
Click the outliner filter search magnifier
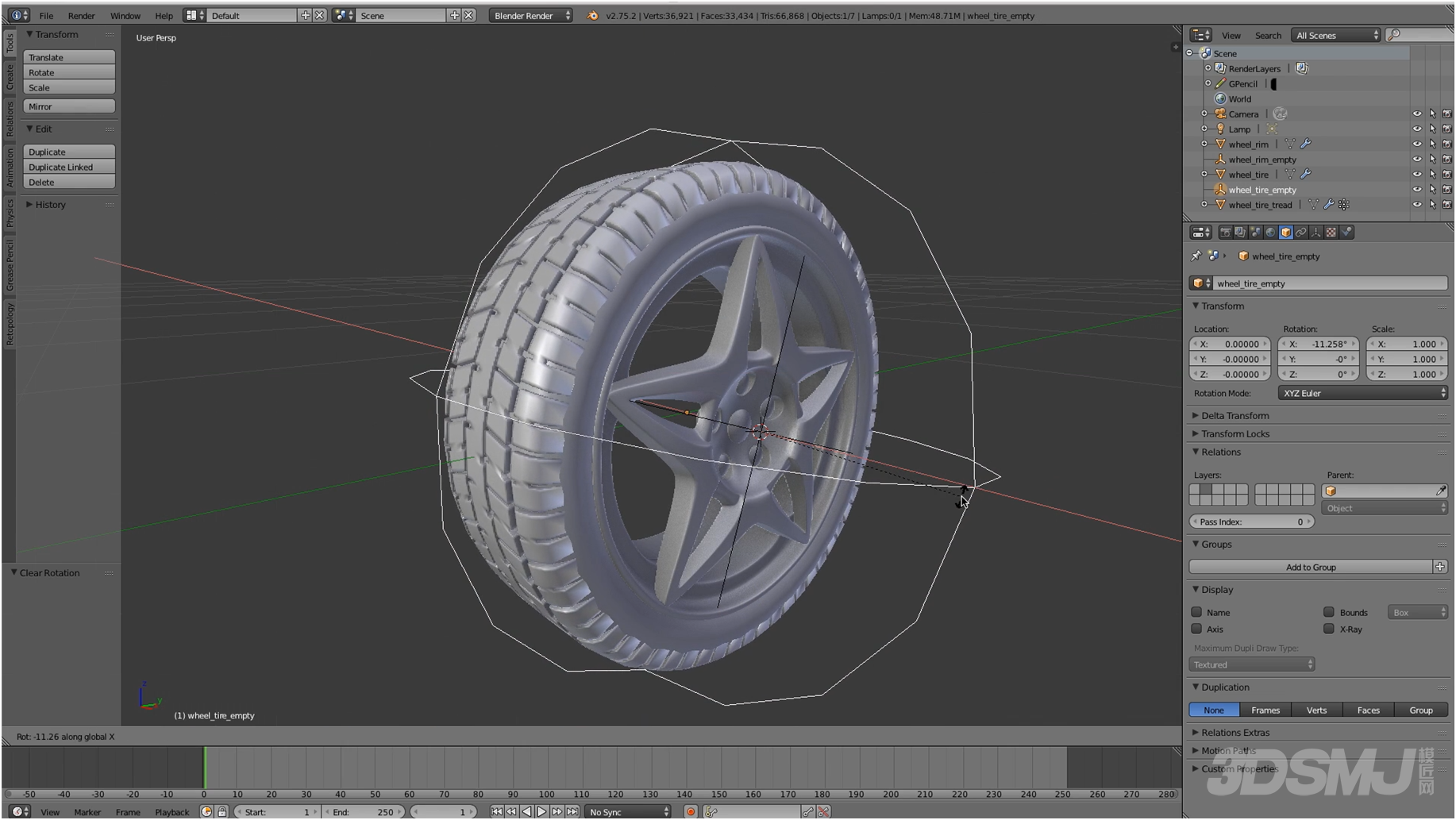(1393, 35)
